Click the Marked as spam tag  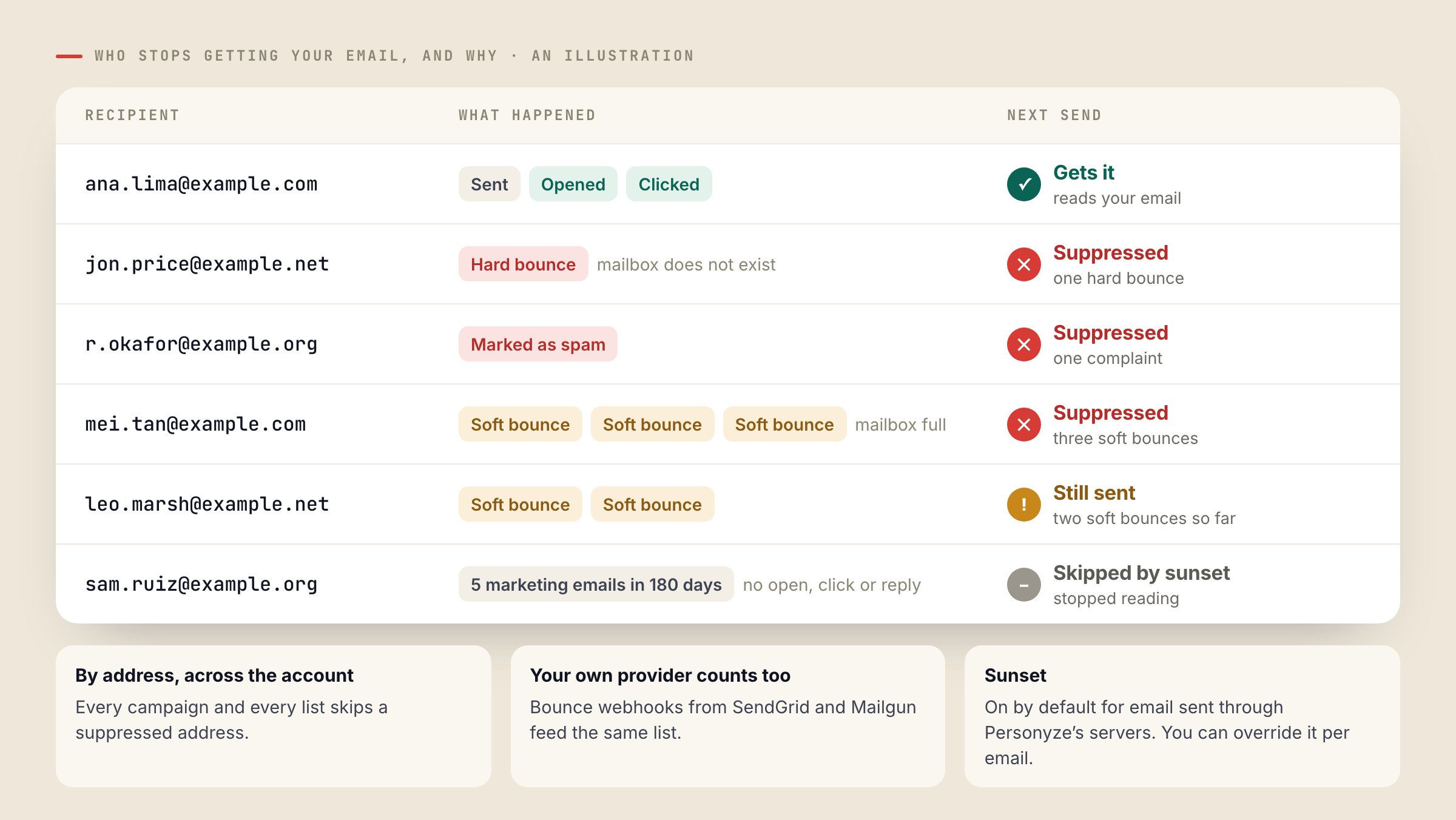pos(538,344)
